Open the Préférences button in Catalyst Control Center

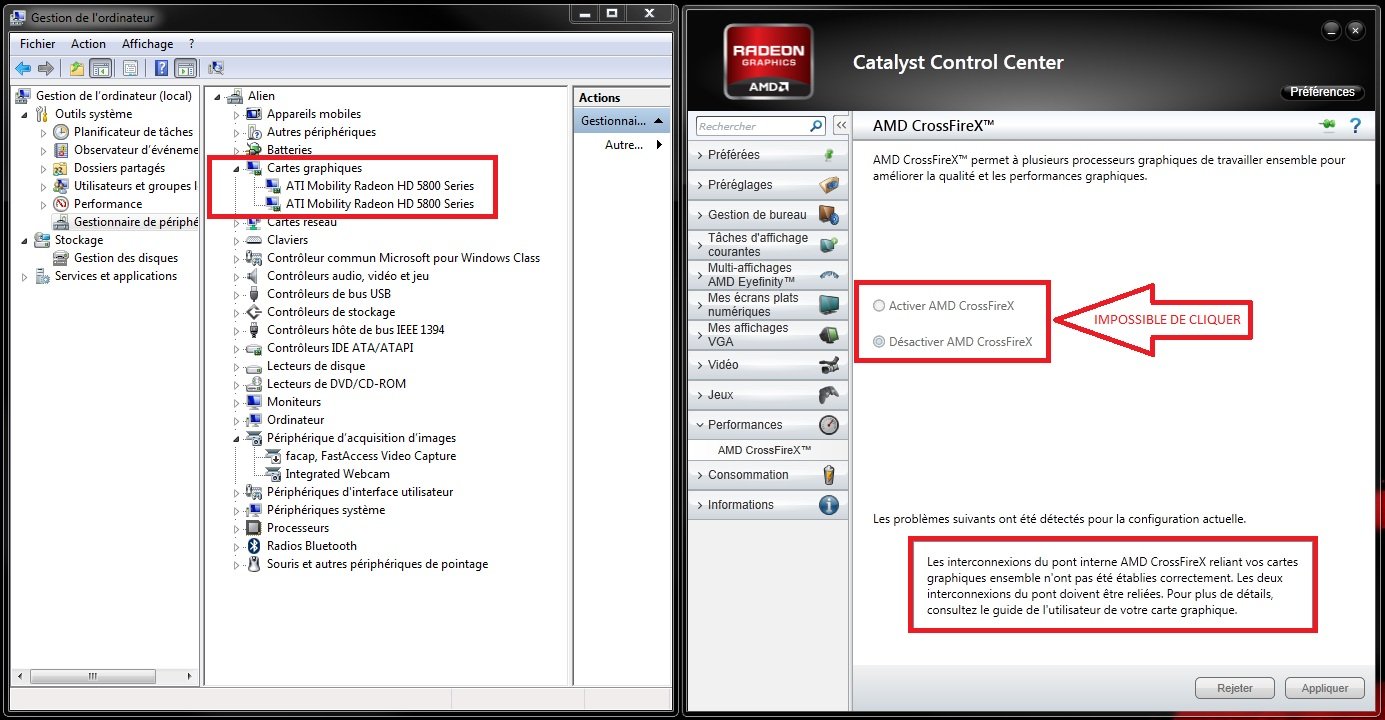[x=1322, y=92]
